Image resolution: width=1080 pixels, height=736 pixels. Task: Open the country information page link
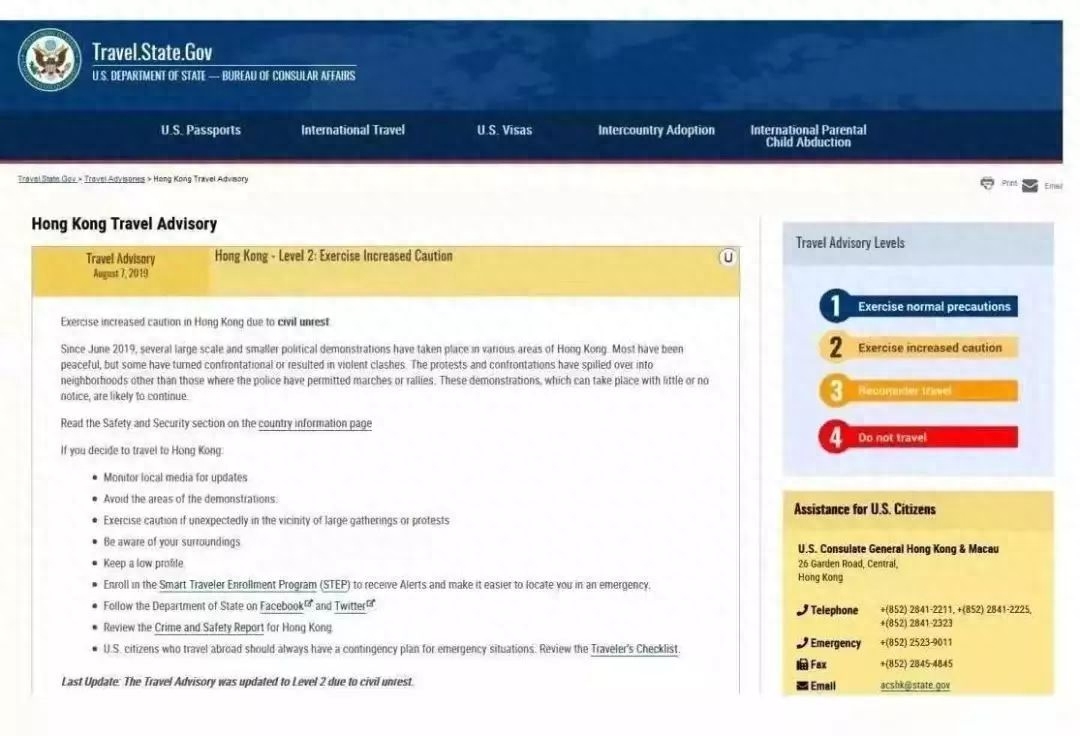click(x=315, y=424)
